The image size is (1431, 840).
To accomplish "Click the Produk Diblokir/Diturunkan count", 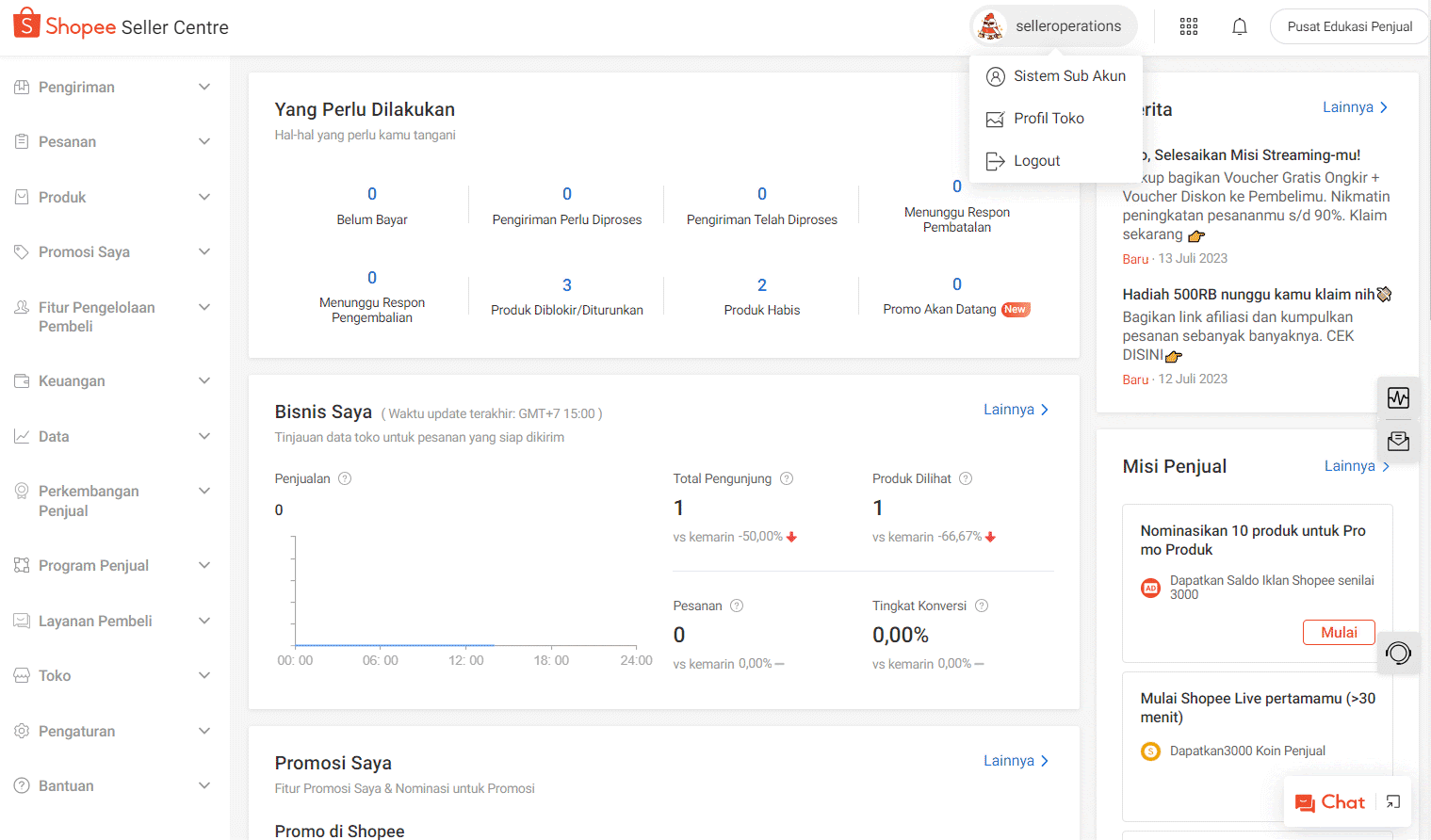I will coord(567,285).
